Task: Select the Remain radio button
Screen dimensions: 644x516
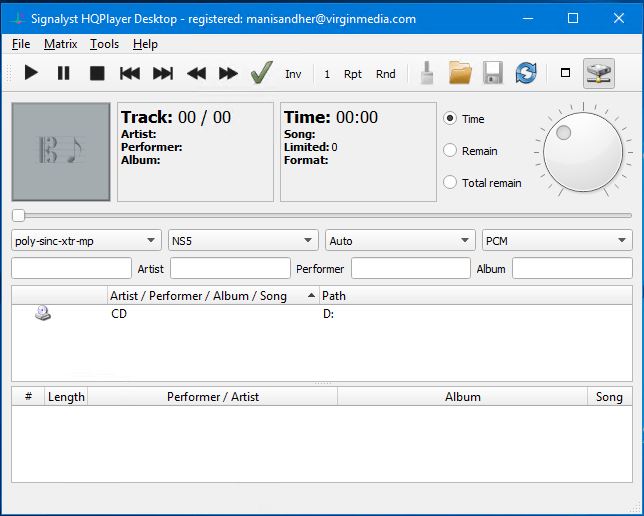Action: pos(450,150)
